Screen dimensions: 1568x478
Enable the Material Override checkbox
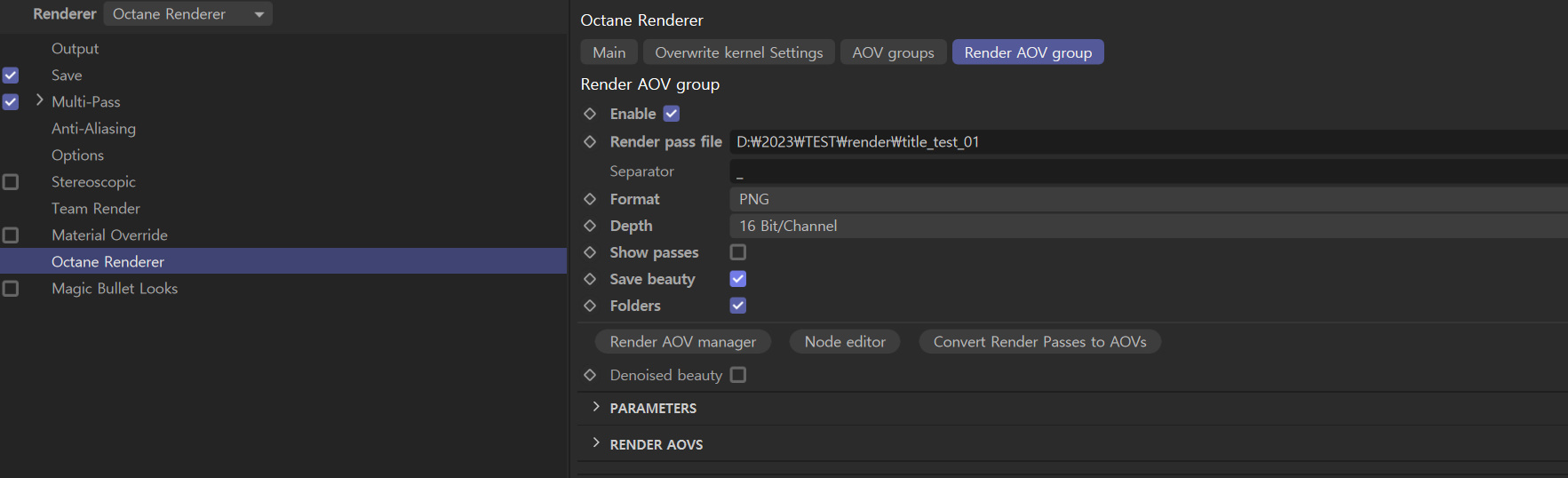[x=11, y=235]
